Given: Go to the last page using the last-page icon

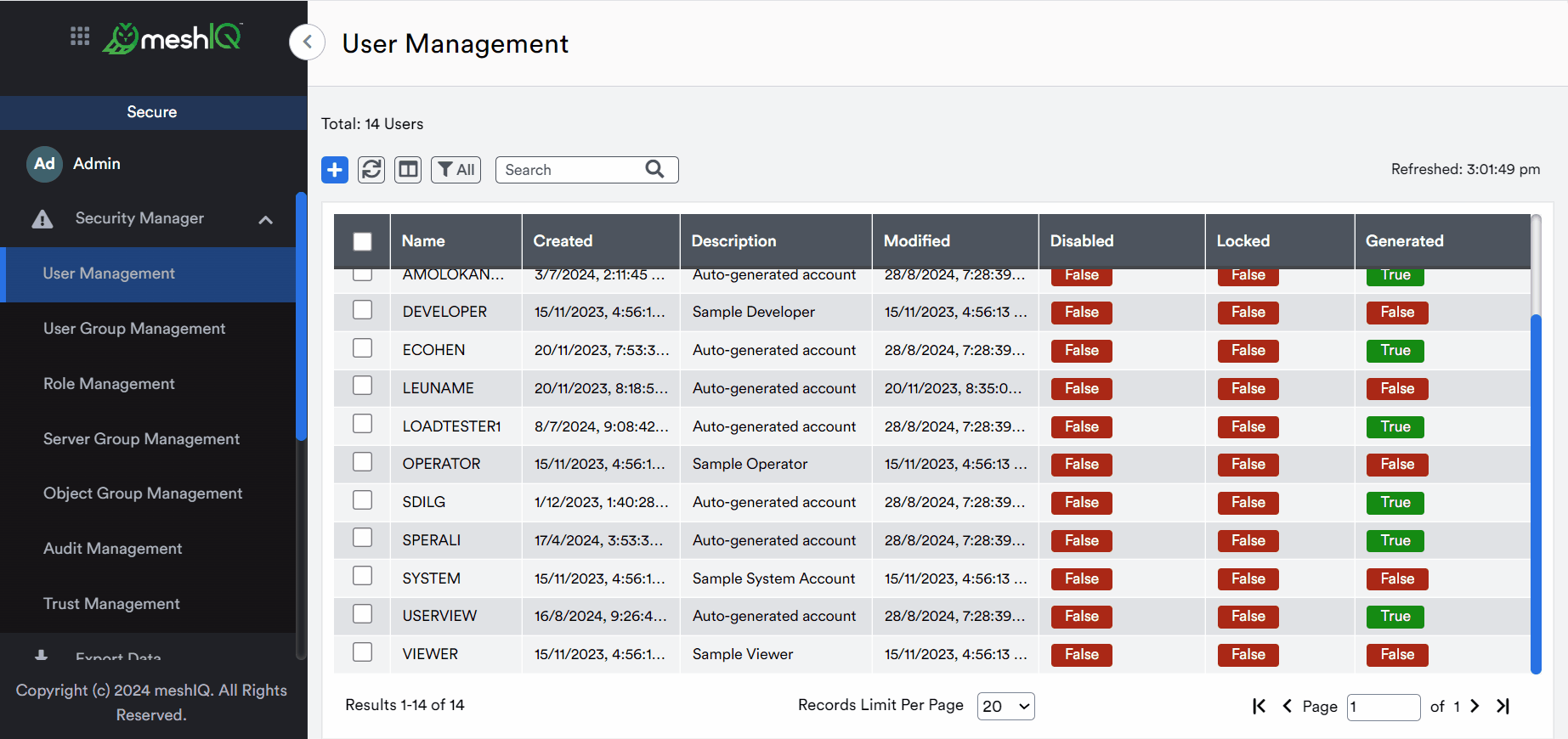Looking at the screenshot, I should pos(1503,706).
